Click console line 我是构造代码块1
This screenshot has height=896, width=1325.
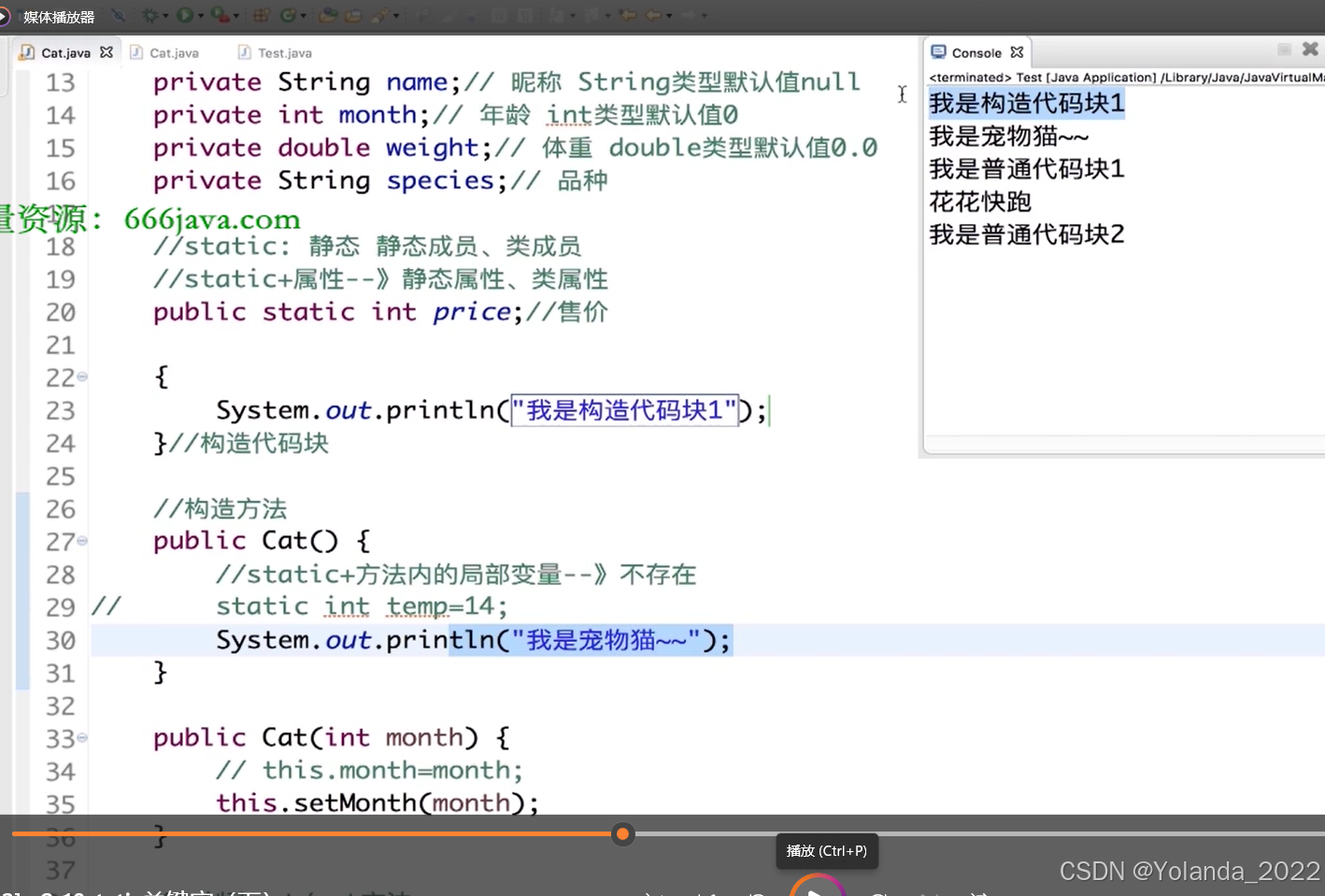pyautogui.click(x=1026, y=103)
